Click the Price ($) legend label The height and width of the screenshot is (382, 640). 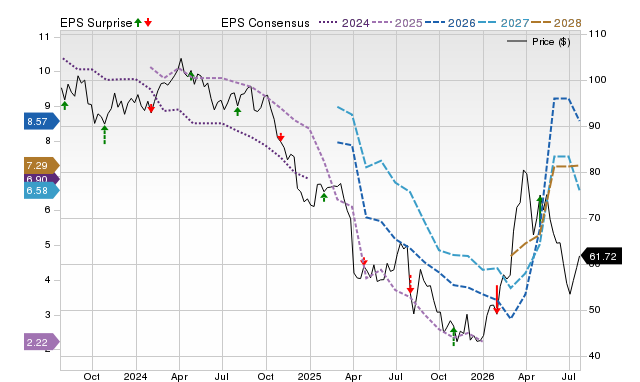pos(551,42)
